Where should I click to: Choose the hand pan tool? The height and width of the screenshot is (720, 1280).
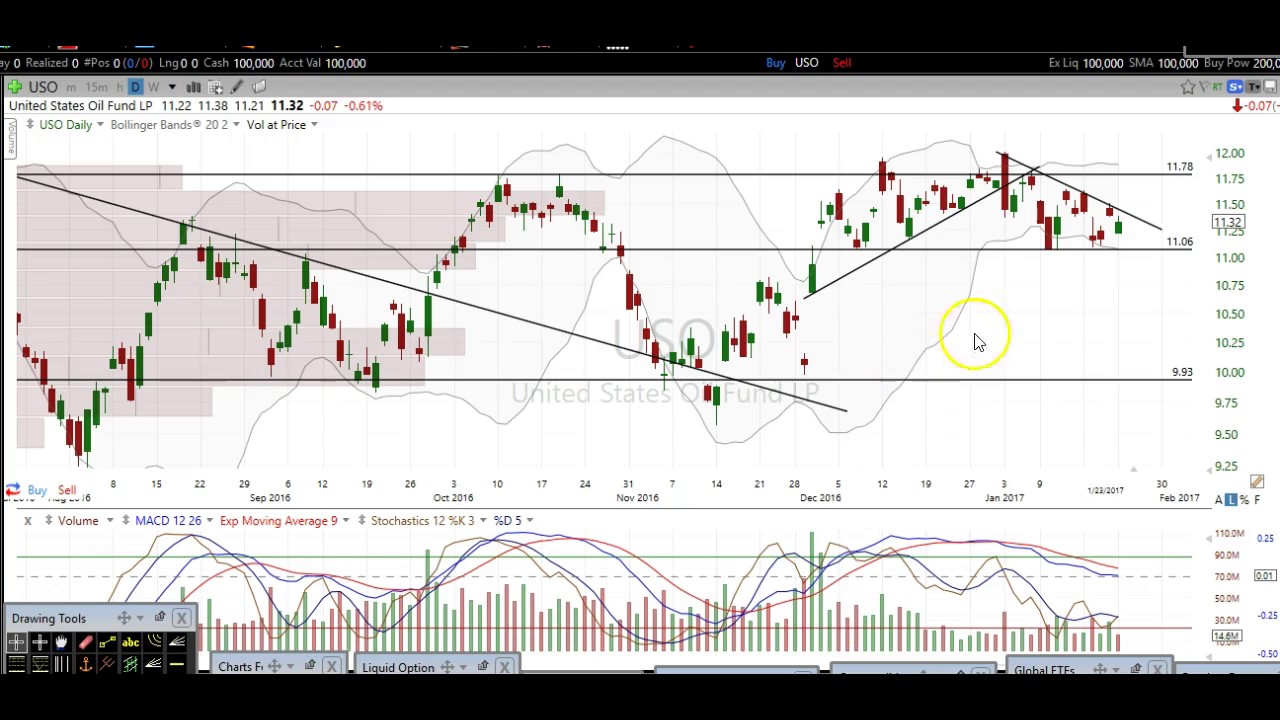(62, 642)
